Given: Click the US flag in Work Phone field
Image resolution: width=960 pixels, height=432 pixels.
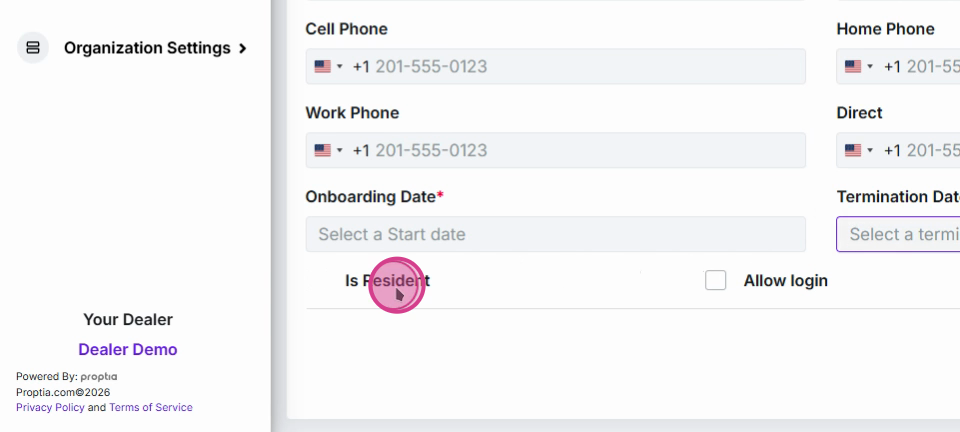Looking at the screenshot, I should coord(323,151).
